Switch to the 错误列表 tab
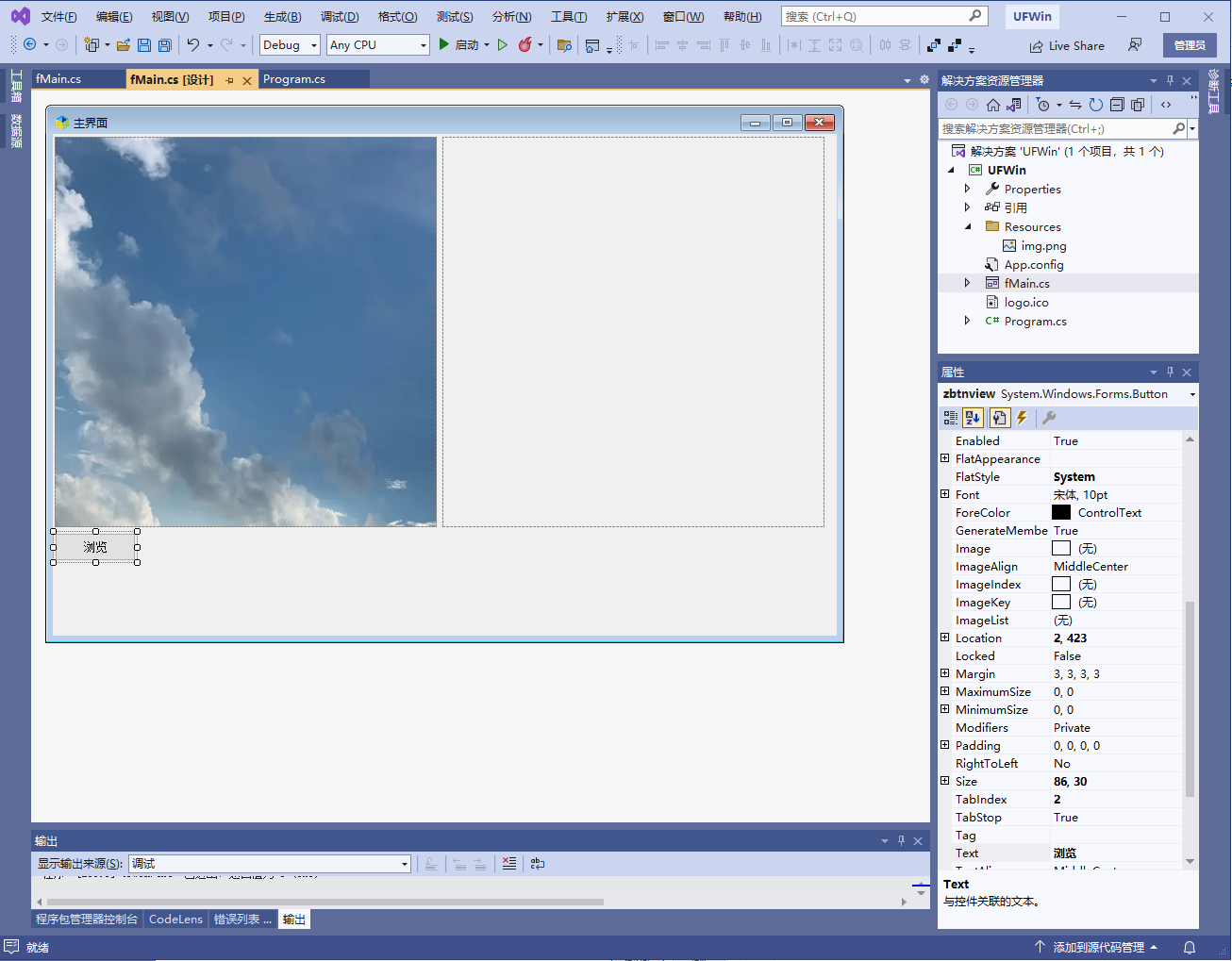The image size is (1232, 961). click(242, 919)
